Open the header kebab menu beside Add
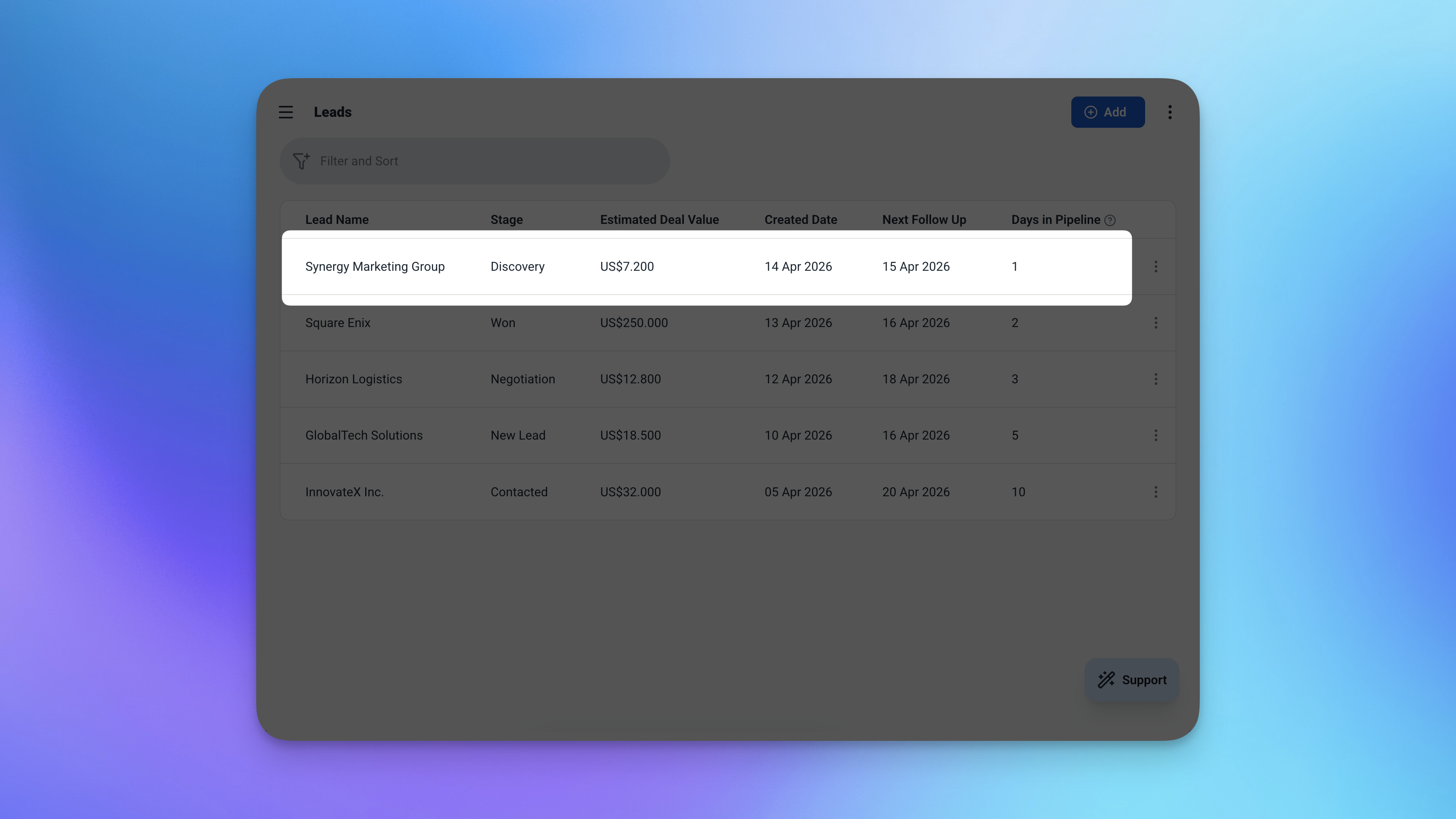The image size is (1456, 819). 1169,112
